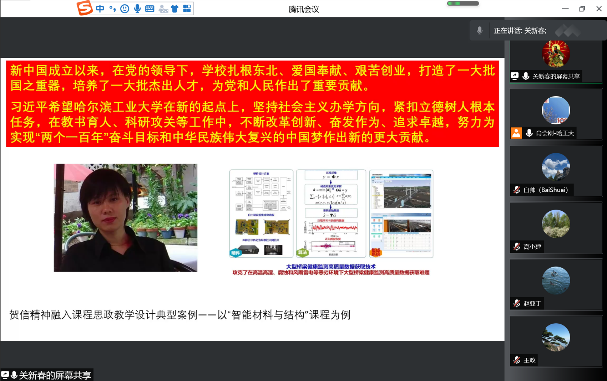607x381 pixels.
Task: Restore down the Tencent Meeting window
Action: coord(582,9)
